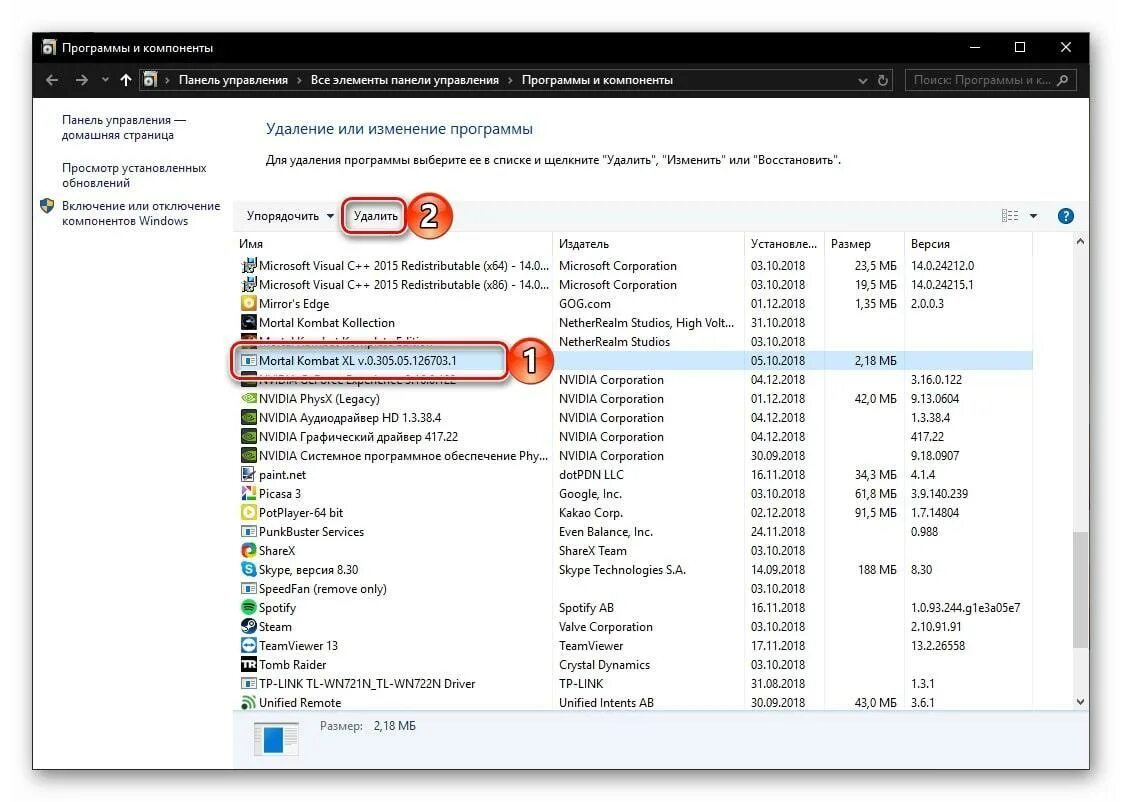Click the 'Удалить' button
The image size is (1122, 802).
pos(376,216)
